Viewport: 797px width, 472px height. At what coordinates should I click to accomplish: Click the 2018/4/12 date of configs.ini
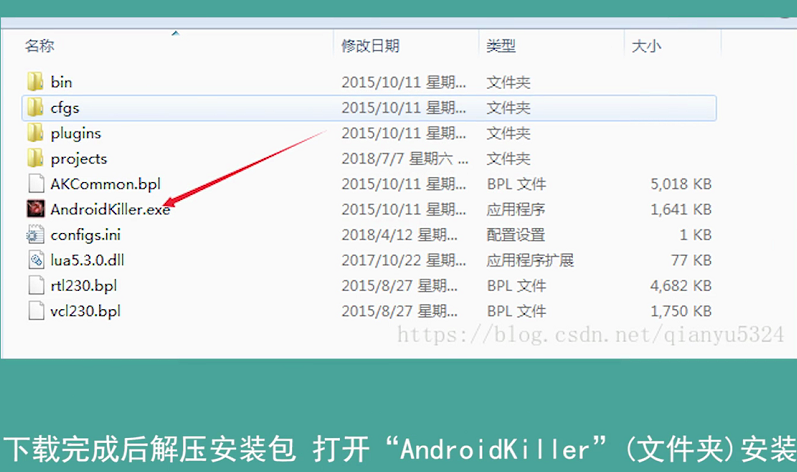(x=399, y=235)
